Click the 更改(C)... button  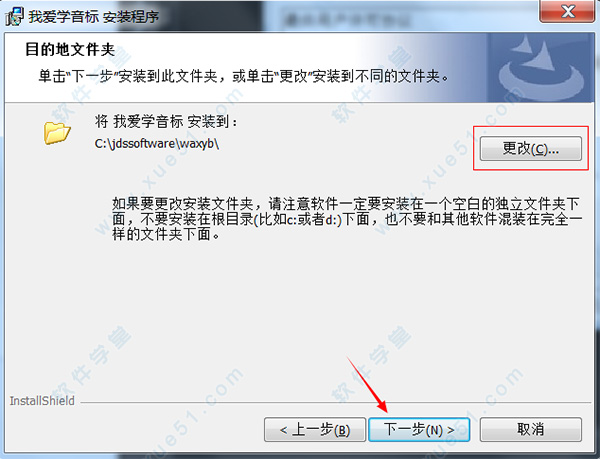click(531, 148)
